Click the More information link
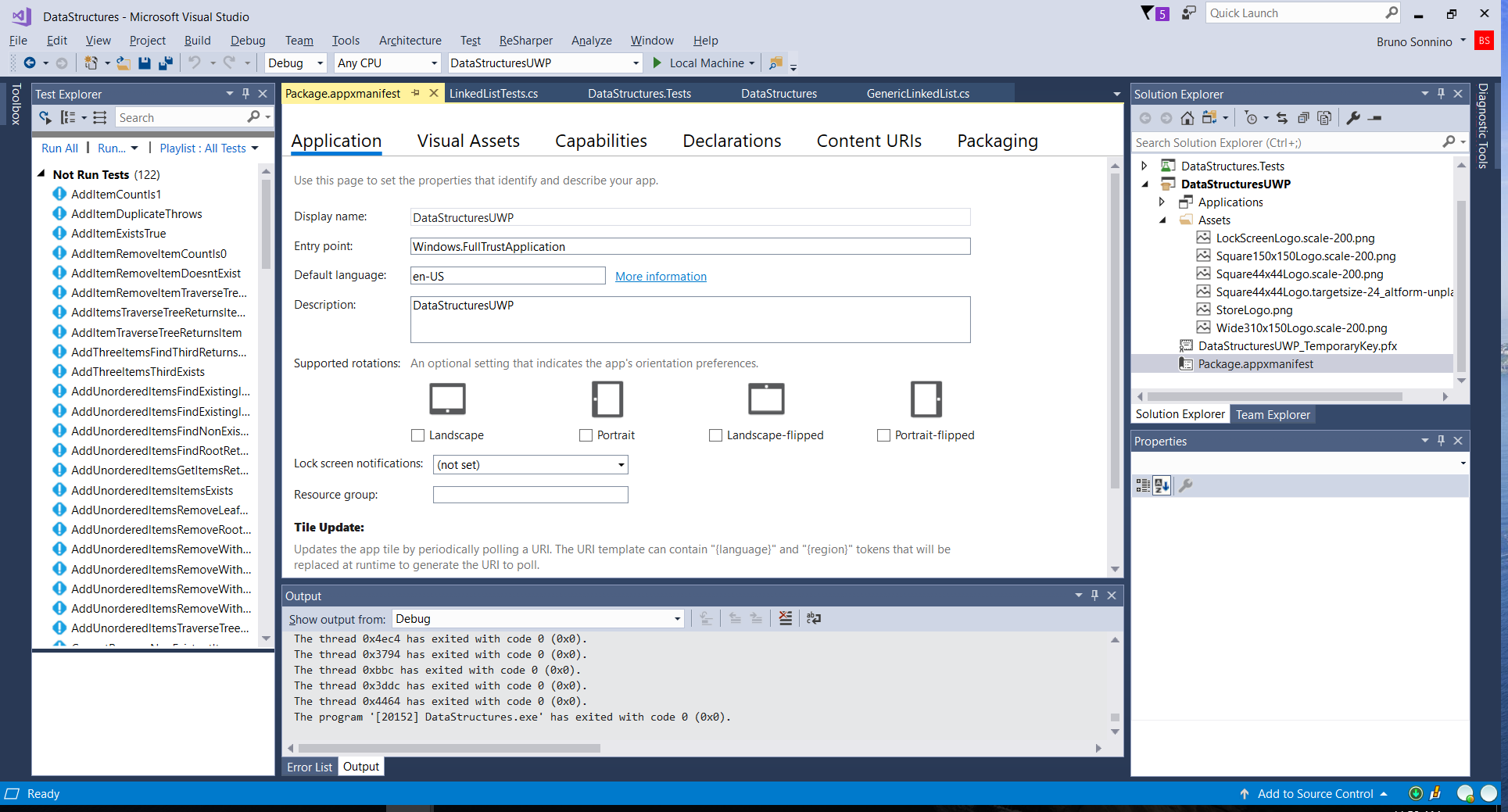1508x812 pixels. click(x=660, y=276)
